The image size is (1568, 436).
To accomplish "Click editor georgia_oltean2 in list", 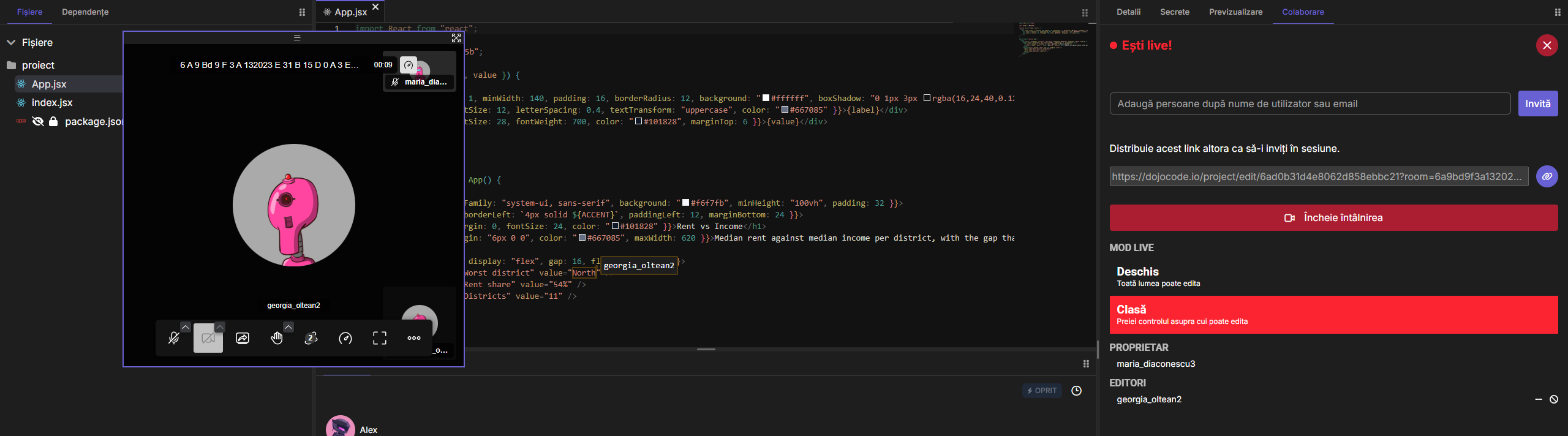I will pos(1149,399).
